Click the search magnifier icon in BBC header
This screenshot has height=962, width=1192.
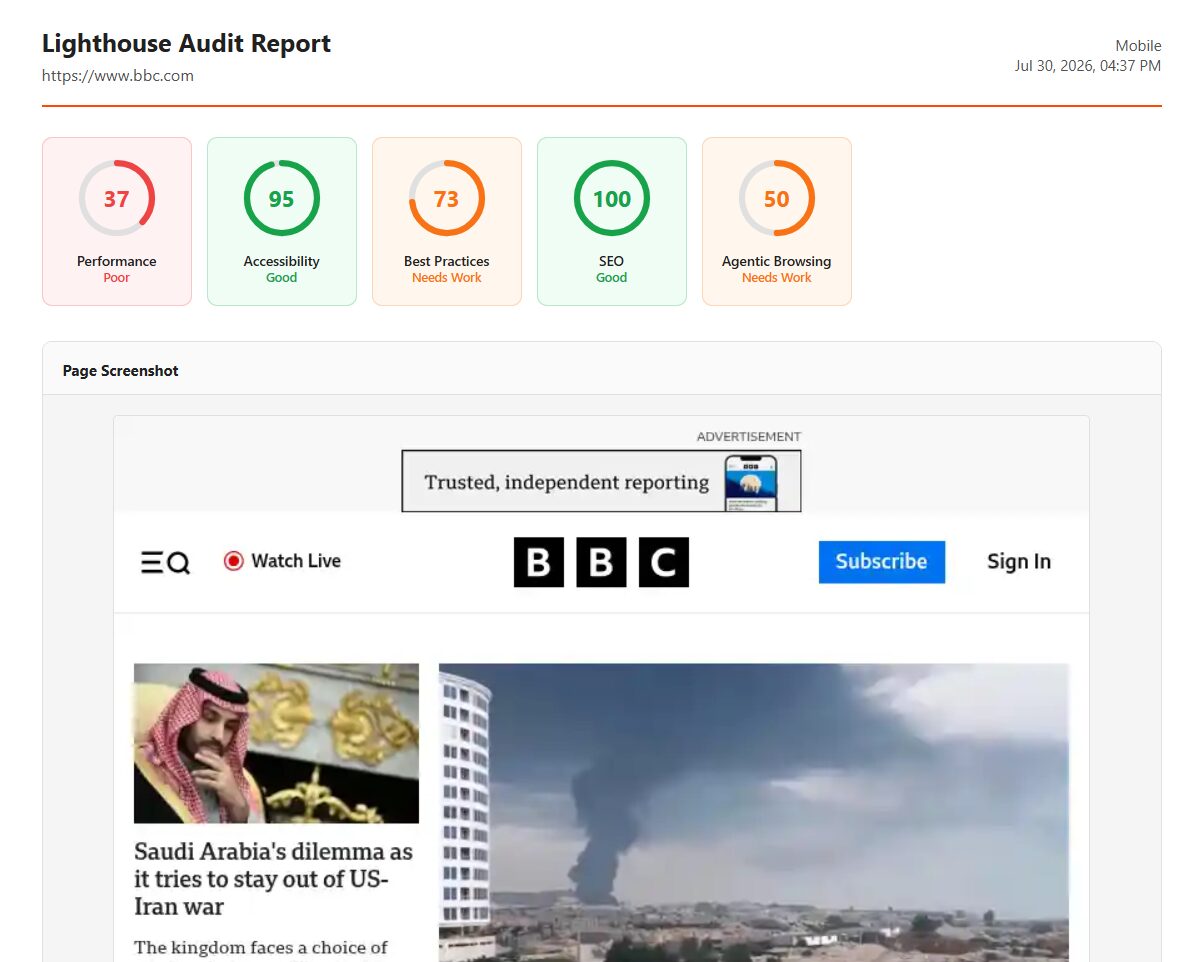(179, 564)
